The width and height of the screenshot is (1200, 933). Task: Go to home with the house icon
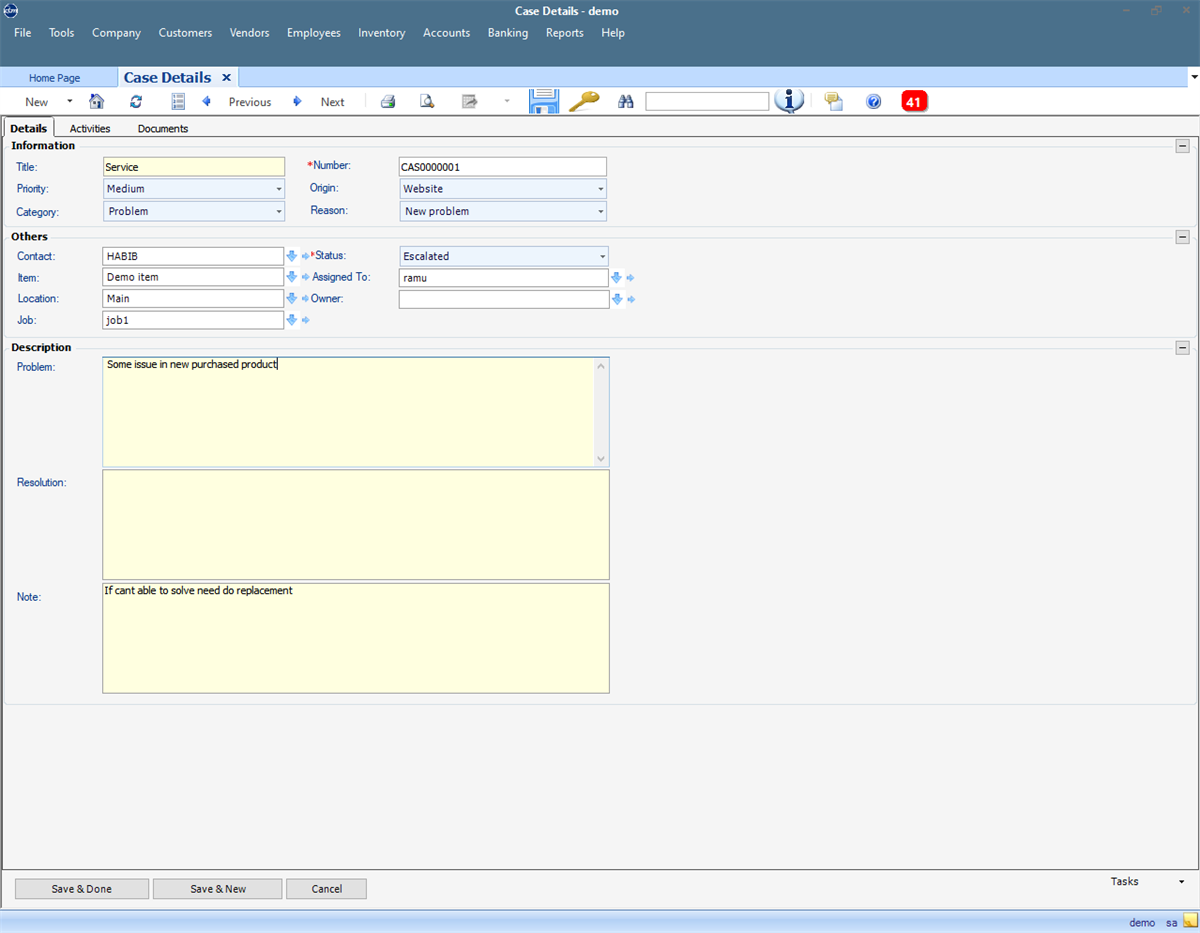pos(97,102)
